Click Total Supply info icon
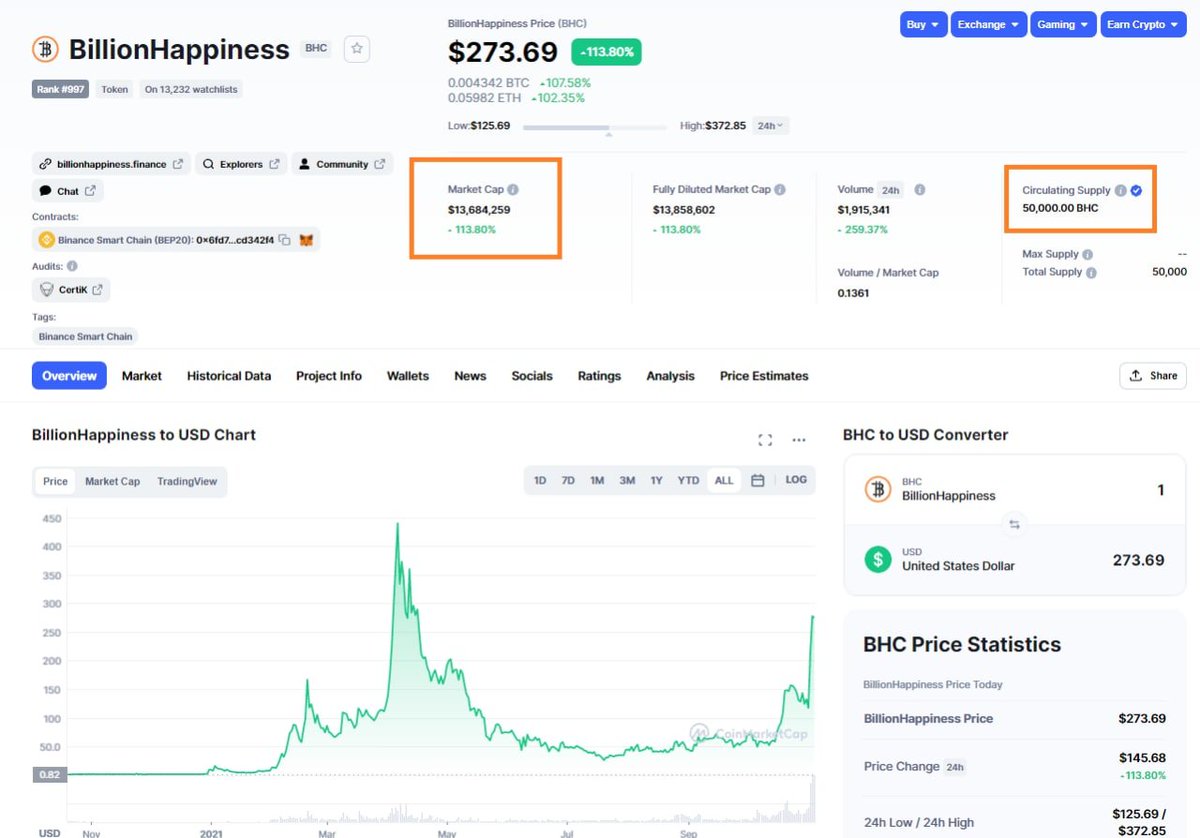 (1091, 272)
